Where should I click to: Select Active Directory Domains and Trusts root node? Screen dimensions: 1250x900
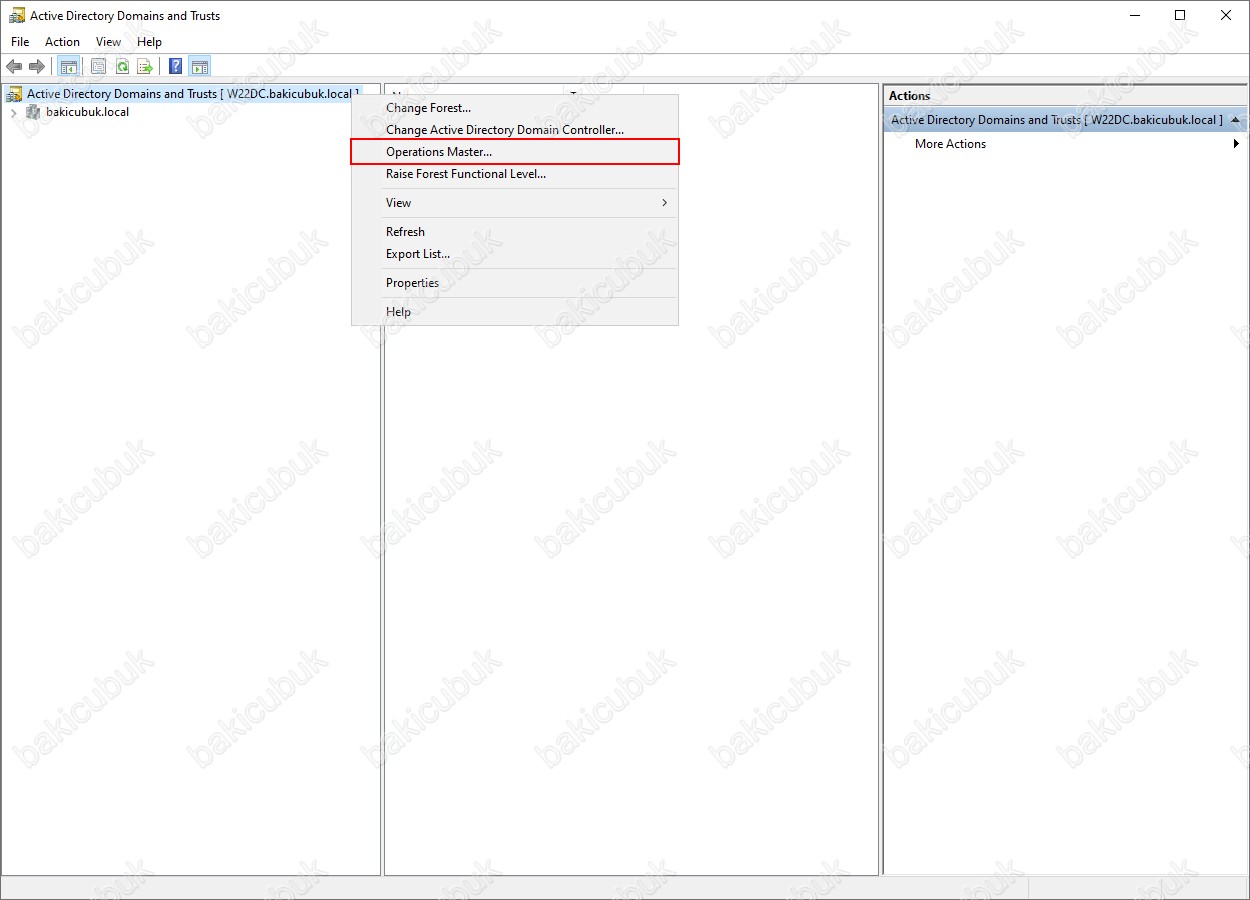193,94
